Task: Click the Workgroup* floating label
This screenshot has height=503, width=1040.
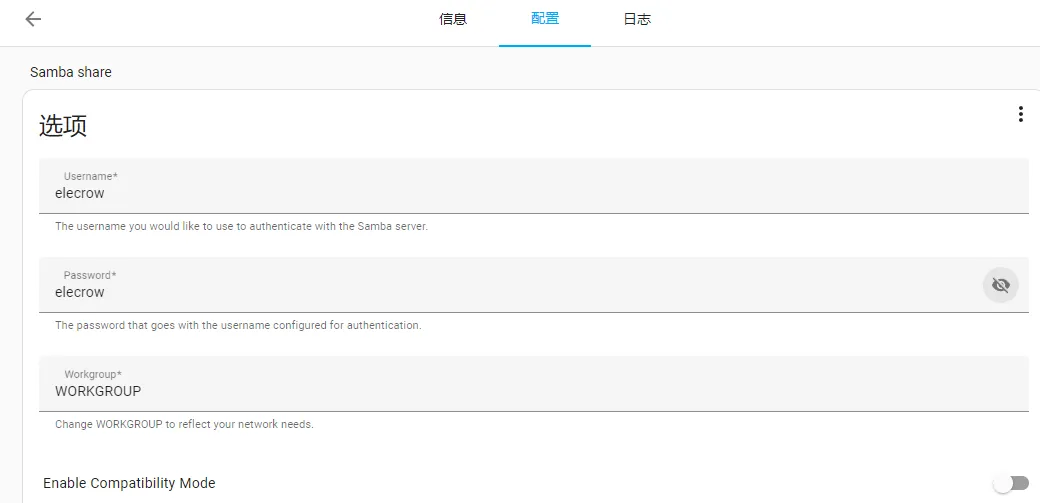Action: tap(93, 374)
